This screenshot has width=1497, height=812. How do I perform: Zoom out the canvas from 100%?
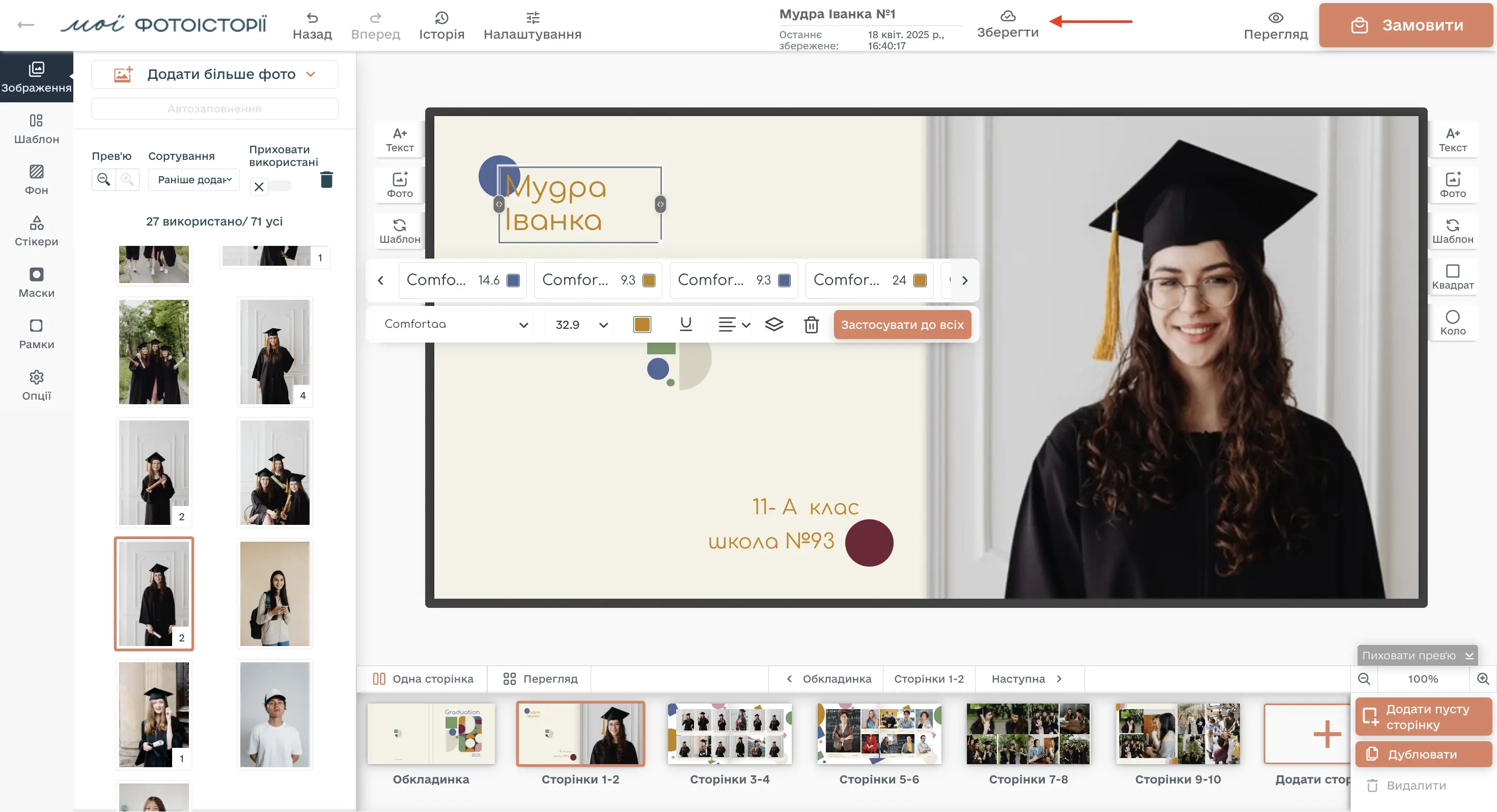click(1364, 679)
